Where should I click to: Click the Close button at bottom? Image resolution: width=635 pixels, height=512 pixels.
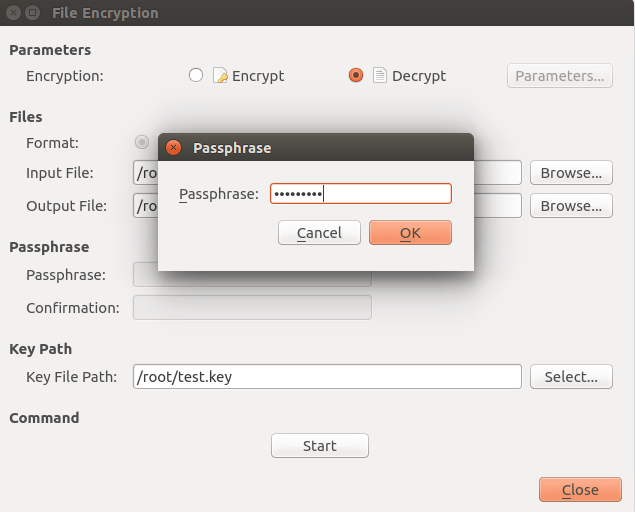pyautogui.click(x=579, y=490)
